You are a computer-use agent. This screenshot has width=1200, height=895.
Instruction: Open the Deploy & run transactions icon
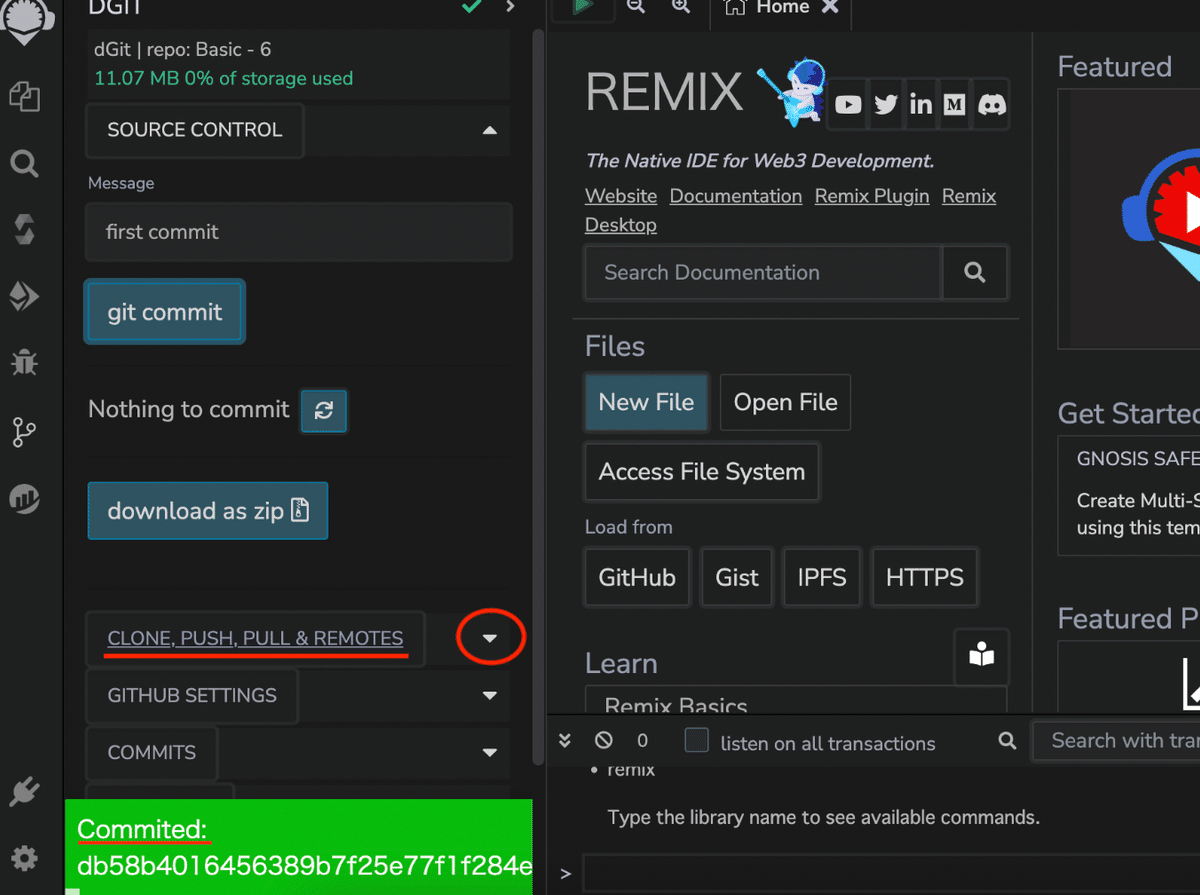[x=24, y=296]
